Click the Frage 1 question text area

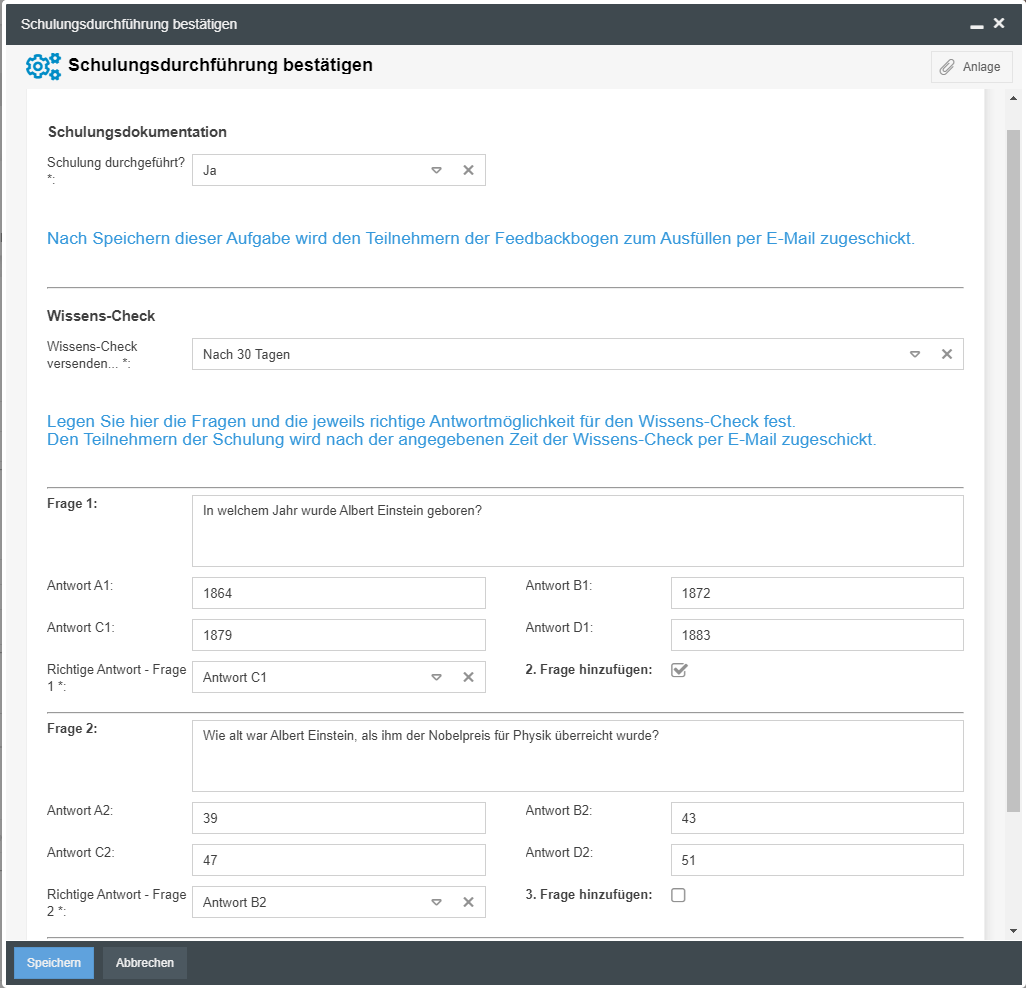click(x=578, y=531)
